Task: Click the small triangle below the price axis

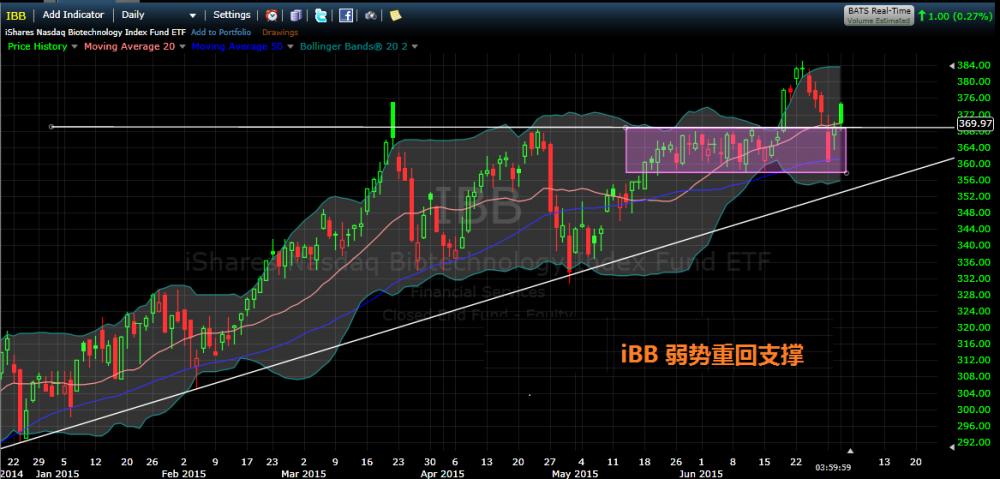Action: click(851, 452)
